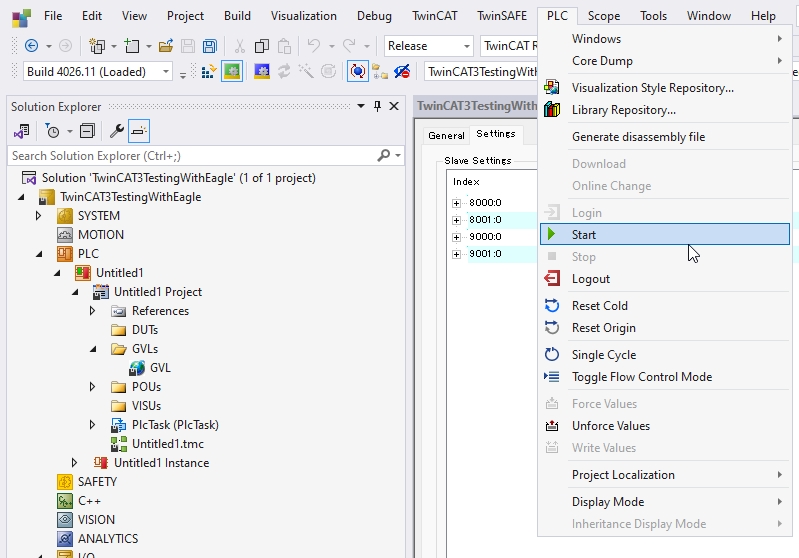Image resolution: width=799 pixels, height=558 pixels.
Task: Collapse the PLC tree node
Action: pyautogui.click(x=39, y=254)
